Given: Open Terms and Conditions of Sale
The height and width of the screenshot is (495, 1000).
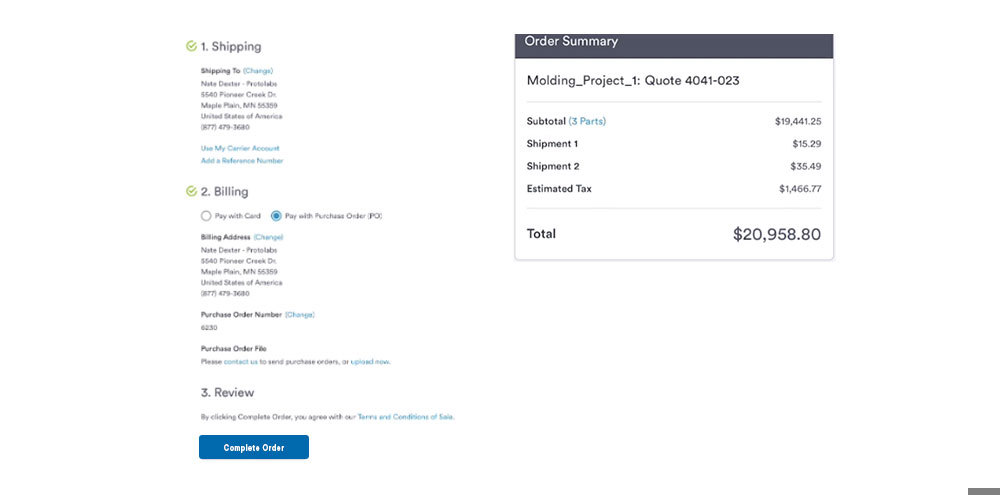Looking at the screenshot, I should [405, 416].
